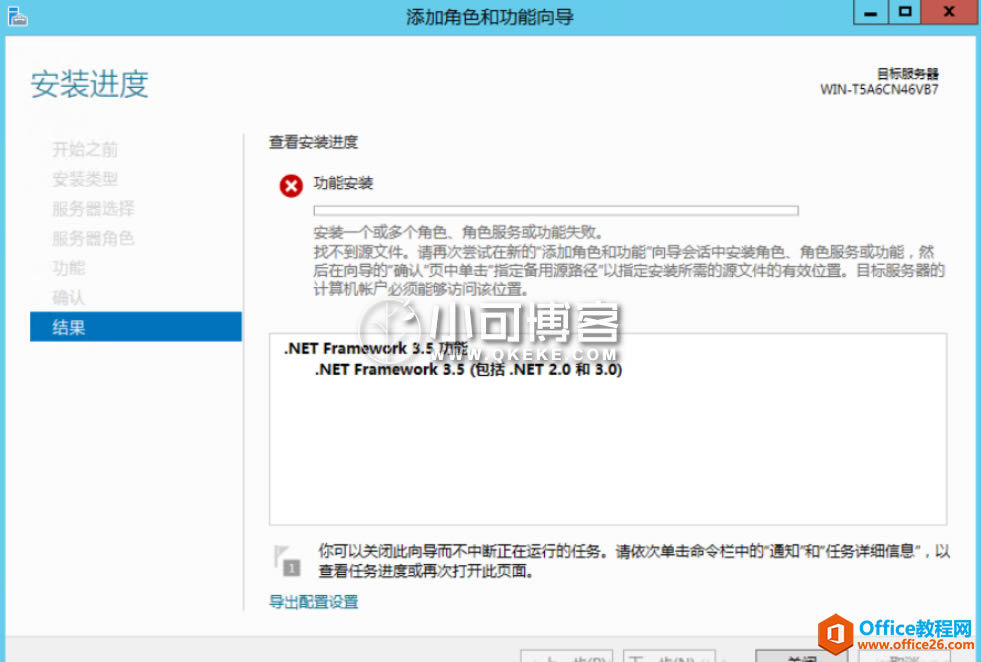981x662 pixels.
Task: Go to the 开始之前 step
Action: pyautogui.click(x=84, y=150)
